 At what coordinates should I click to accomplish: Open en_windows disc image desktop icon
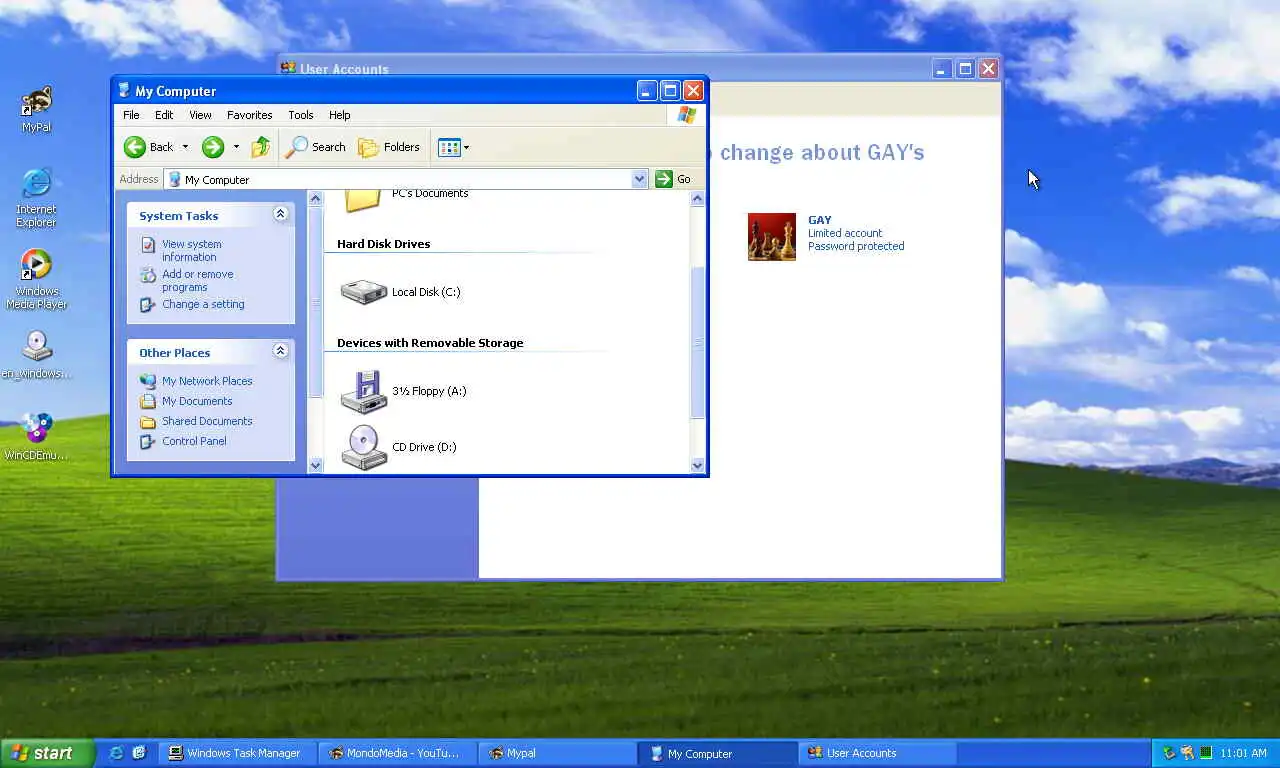tap(36, 355)
